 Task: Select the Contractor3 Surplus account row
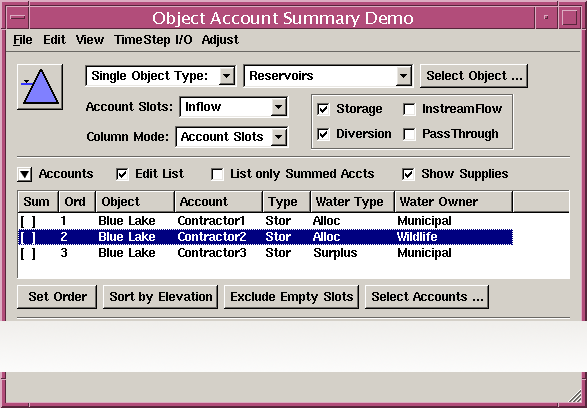pos(265,253)
